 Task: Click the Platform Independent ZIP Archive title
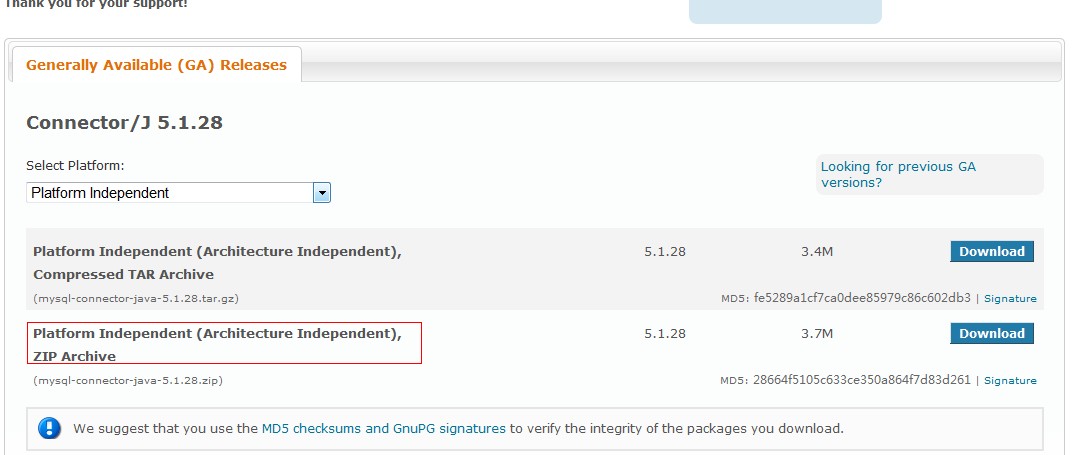217,345
